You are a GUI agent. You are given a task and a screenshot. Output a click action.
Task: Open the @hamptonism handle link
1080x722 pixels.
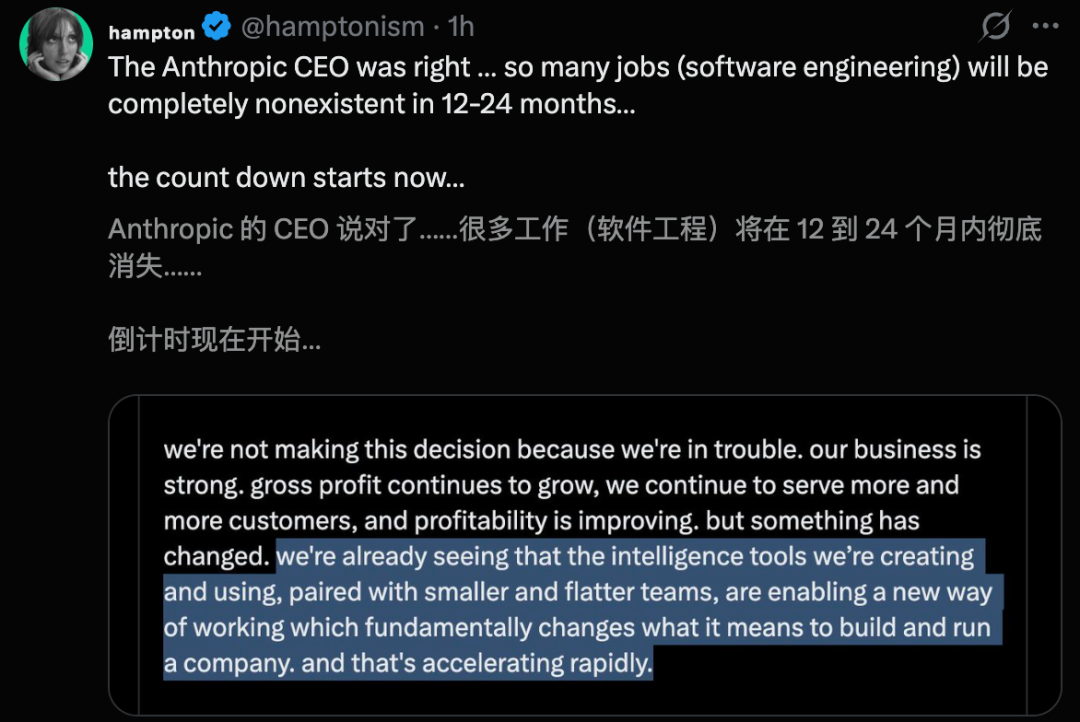tap(333, 27)
